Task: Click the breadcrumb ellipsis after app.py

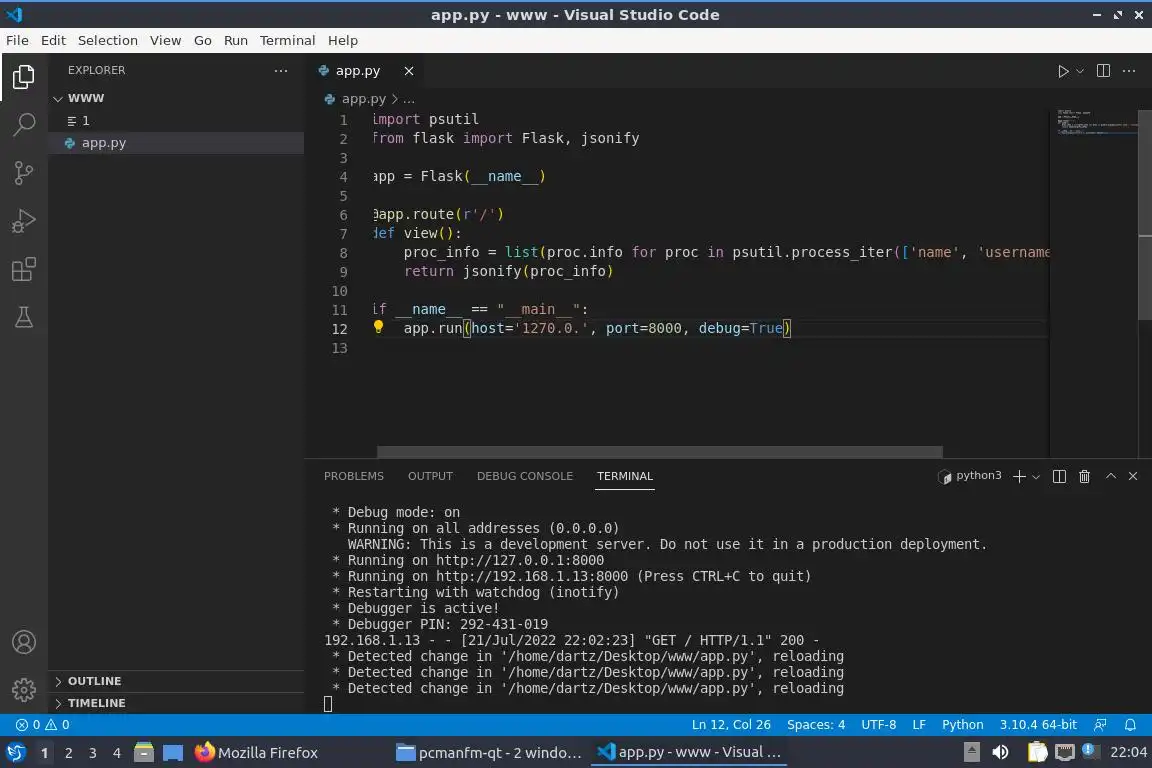Action: pos(409,99)
